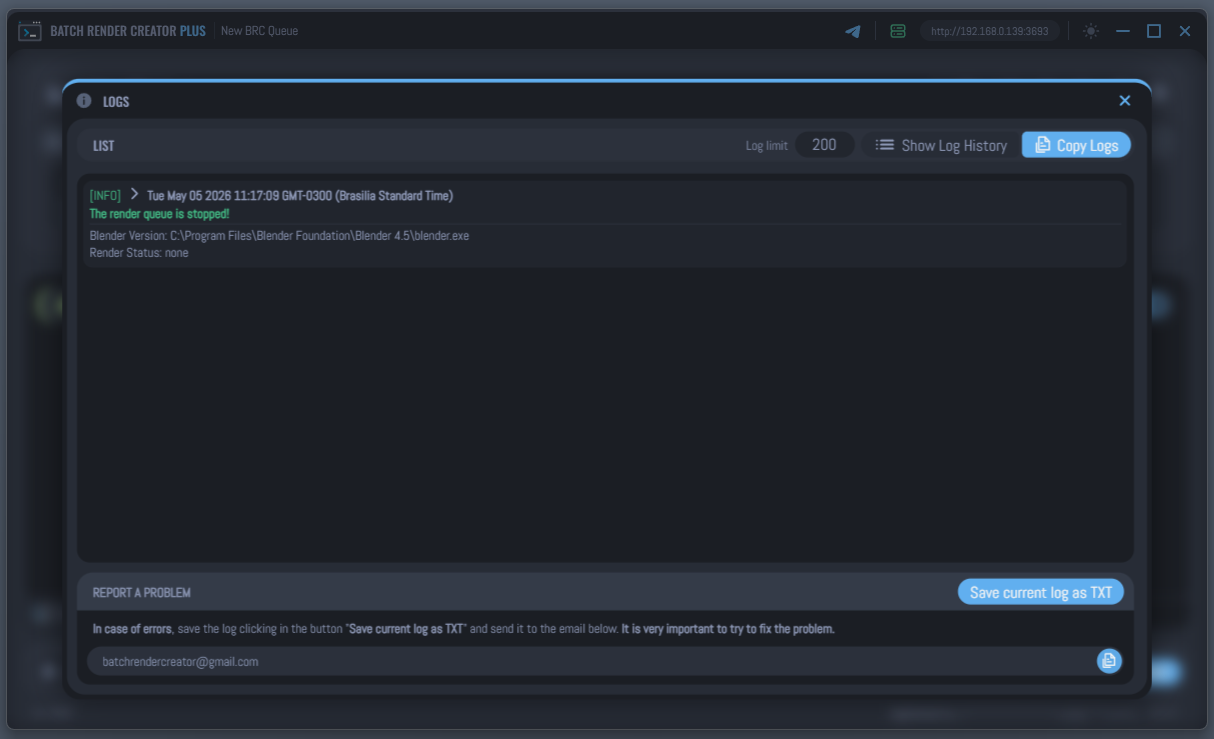
Task: Click the [INFO] tag of the log entry
Action: tap(105, 196)
